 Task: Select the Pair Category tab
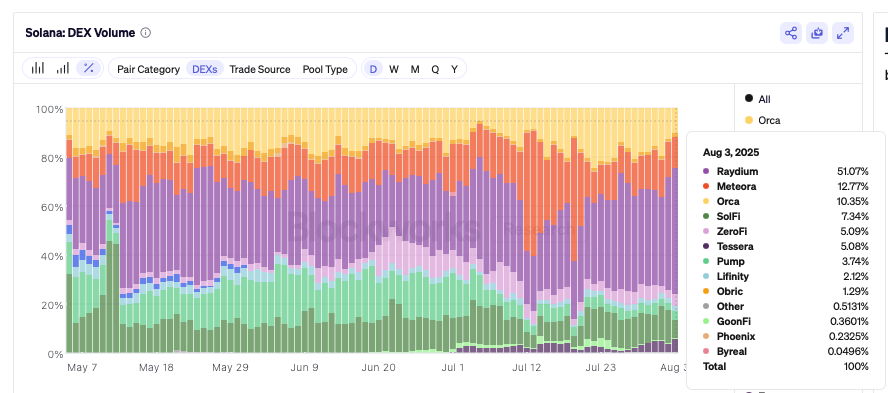pyautogui.click(x=148, y=69)
